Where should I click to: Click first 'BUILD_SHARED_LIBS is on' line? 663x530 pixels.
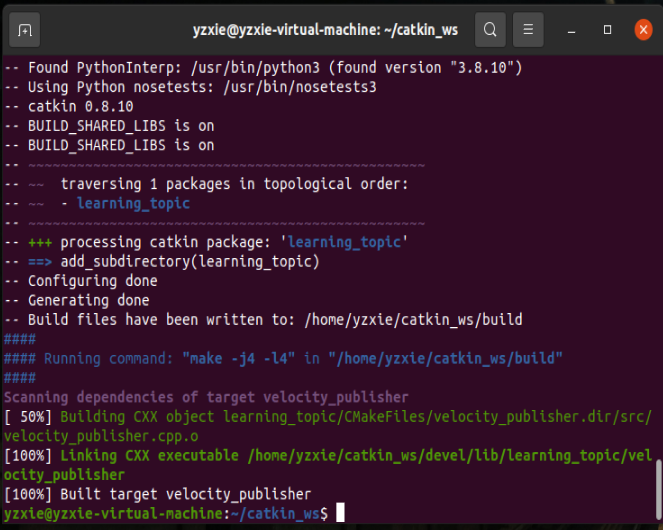[x=109, y=126]
